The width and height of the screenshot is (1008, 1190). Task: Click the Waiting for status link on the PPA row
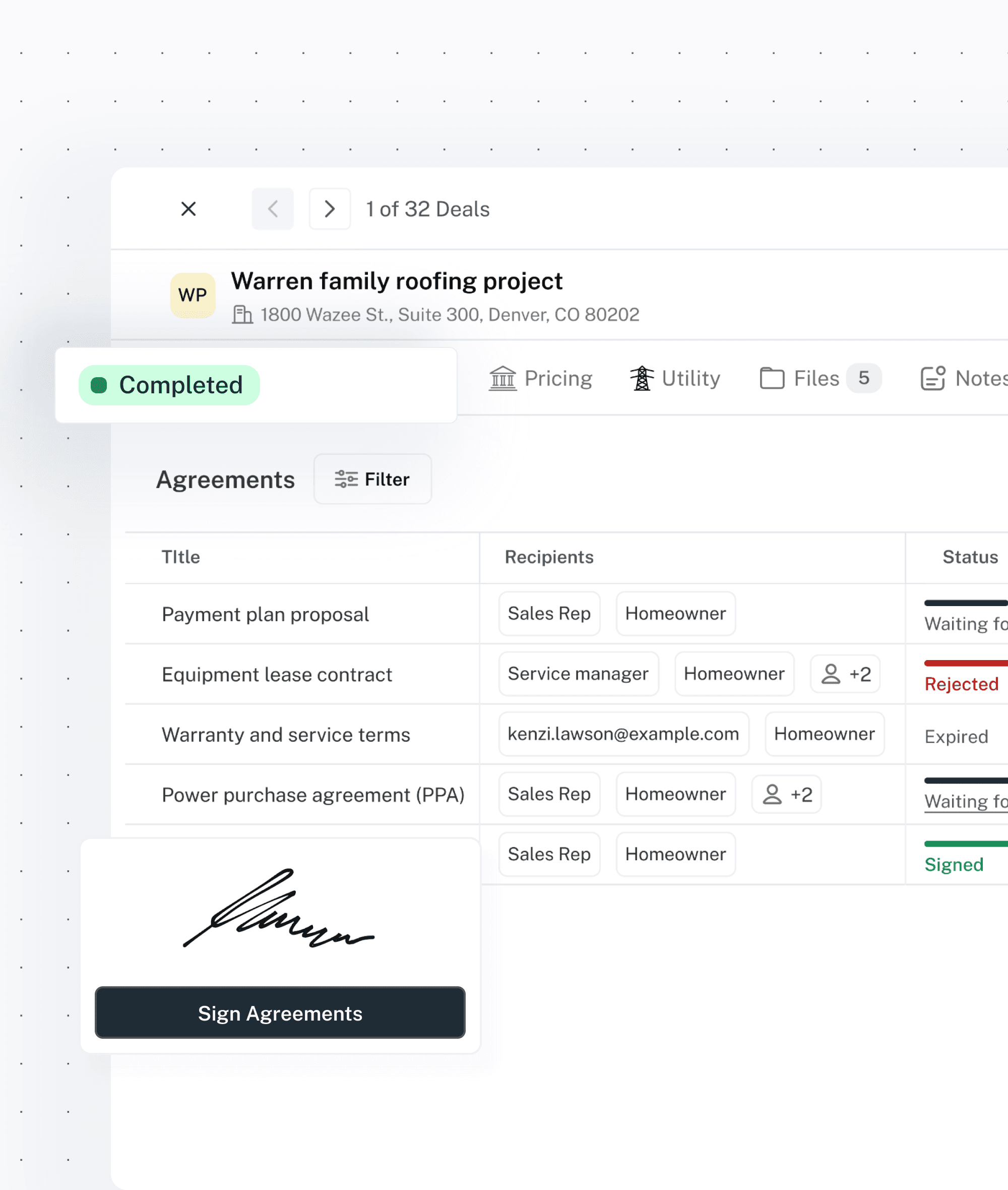965,801
